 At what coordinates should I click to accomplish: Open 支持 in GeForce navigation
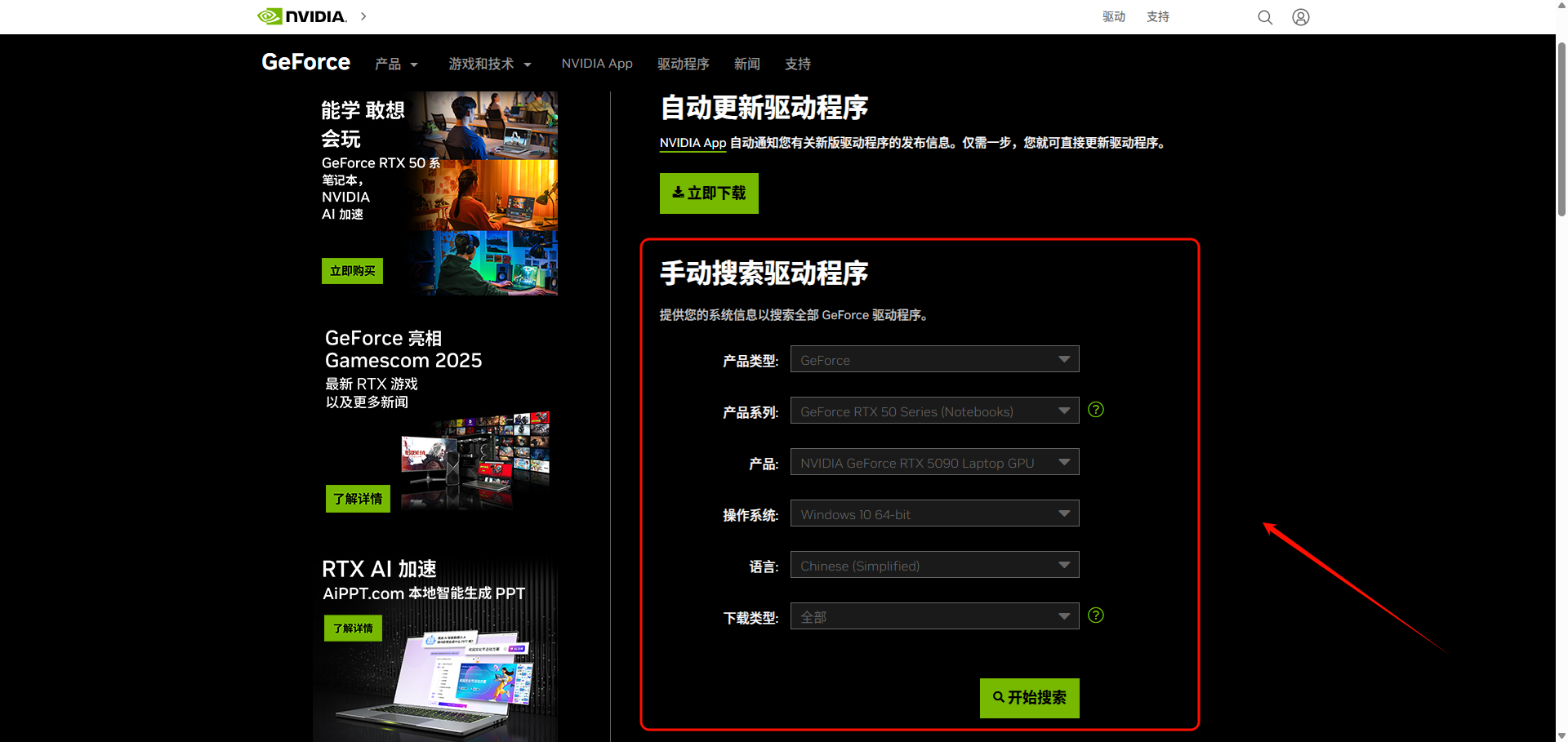pos(798,64)
